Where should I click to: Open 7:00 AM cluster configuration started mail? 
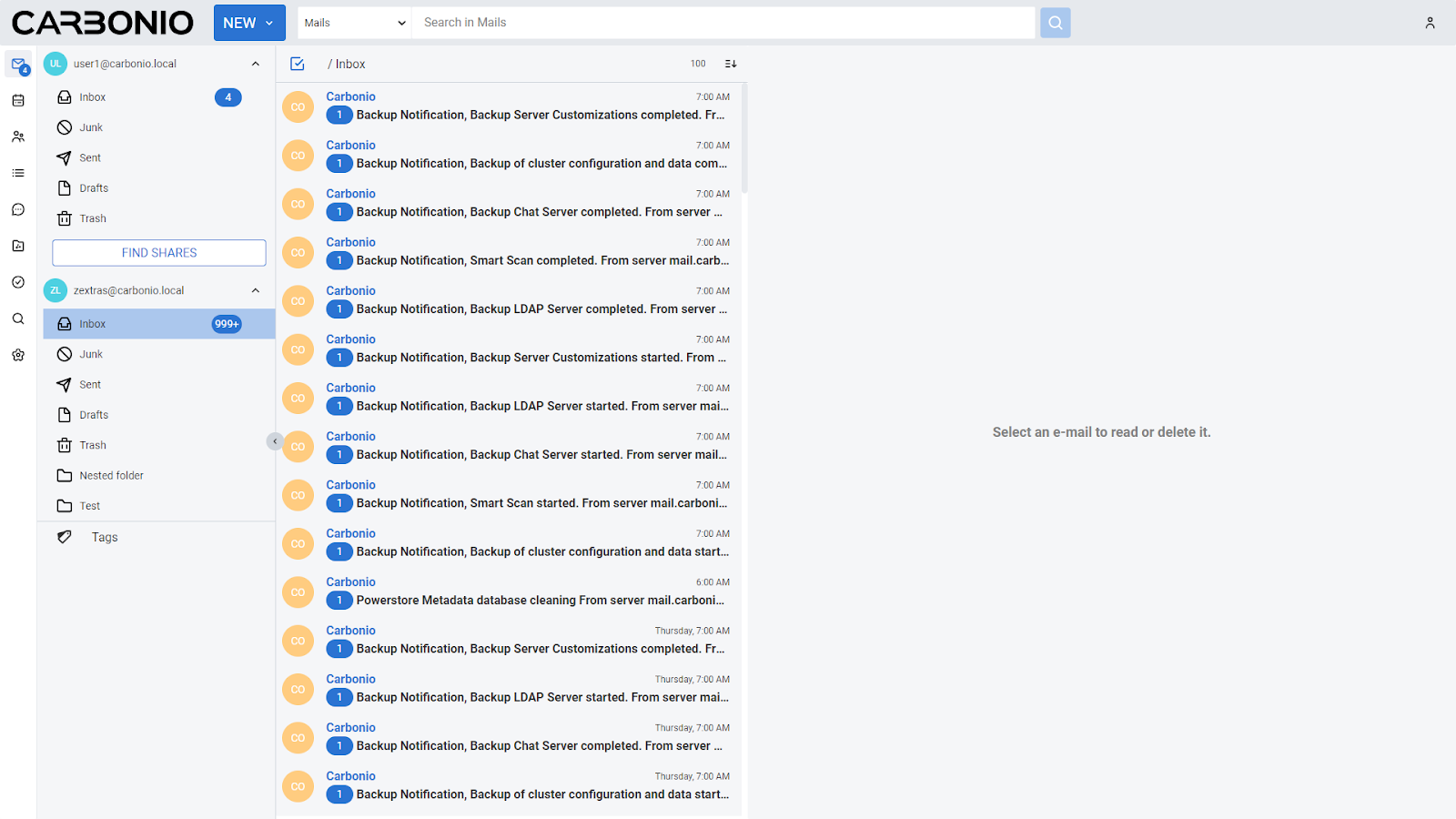(x=509, y=543)
